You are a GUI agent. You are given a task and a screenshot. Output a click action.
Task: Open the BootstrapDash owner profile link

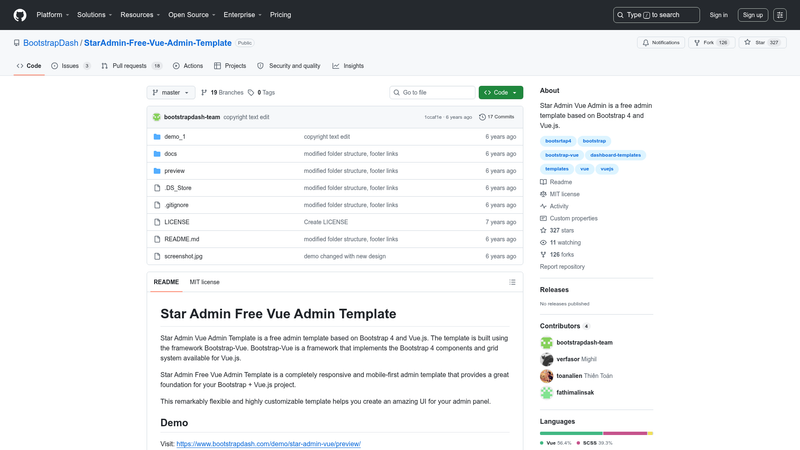(x=51, y=43)
